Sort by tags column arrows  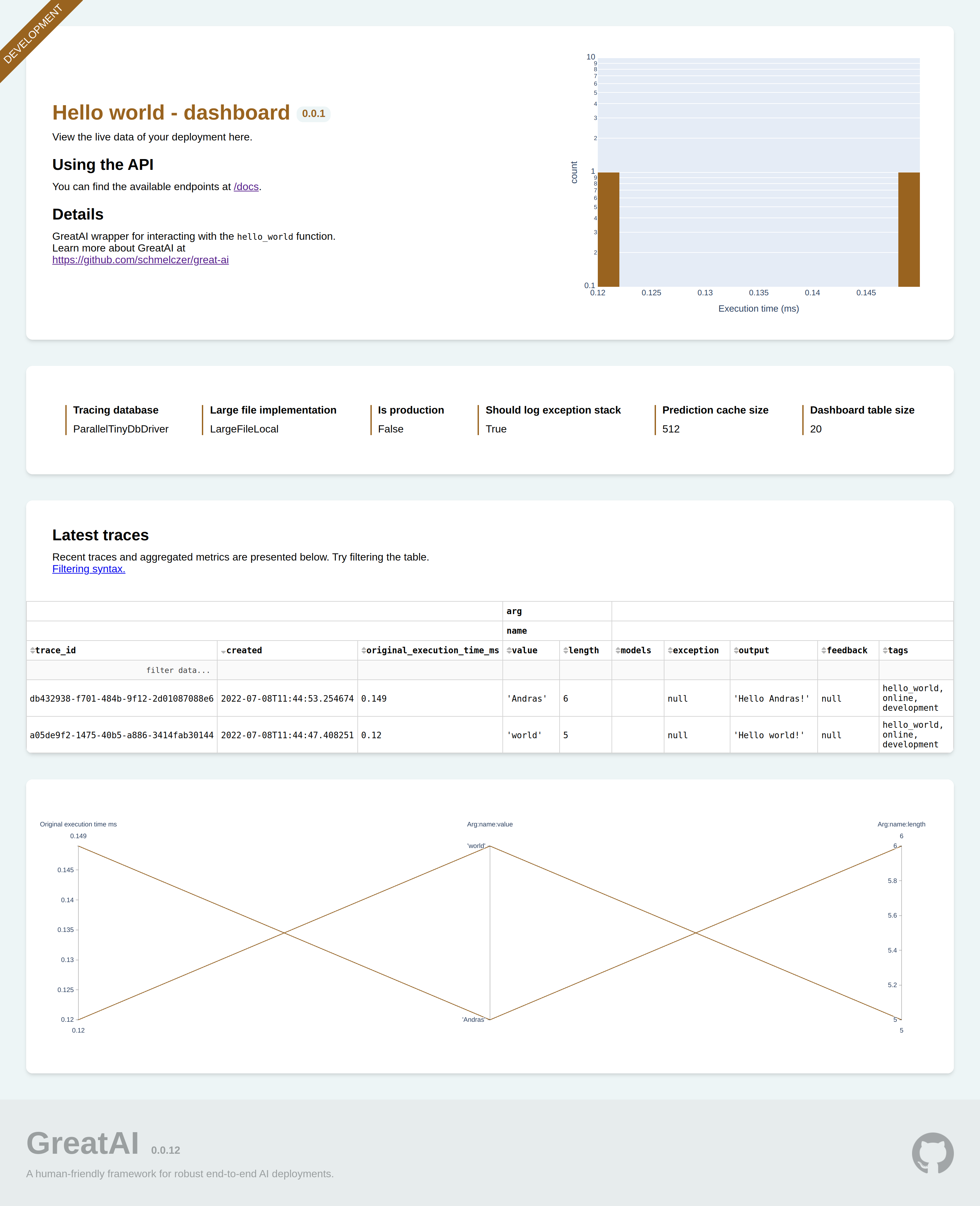[x=885, y=651]
